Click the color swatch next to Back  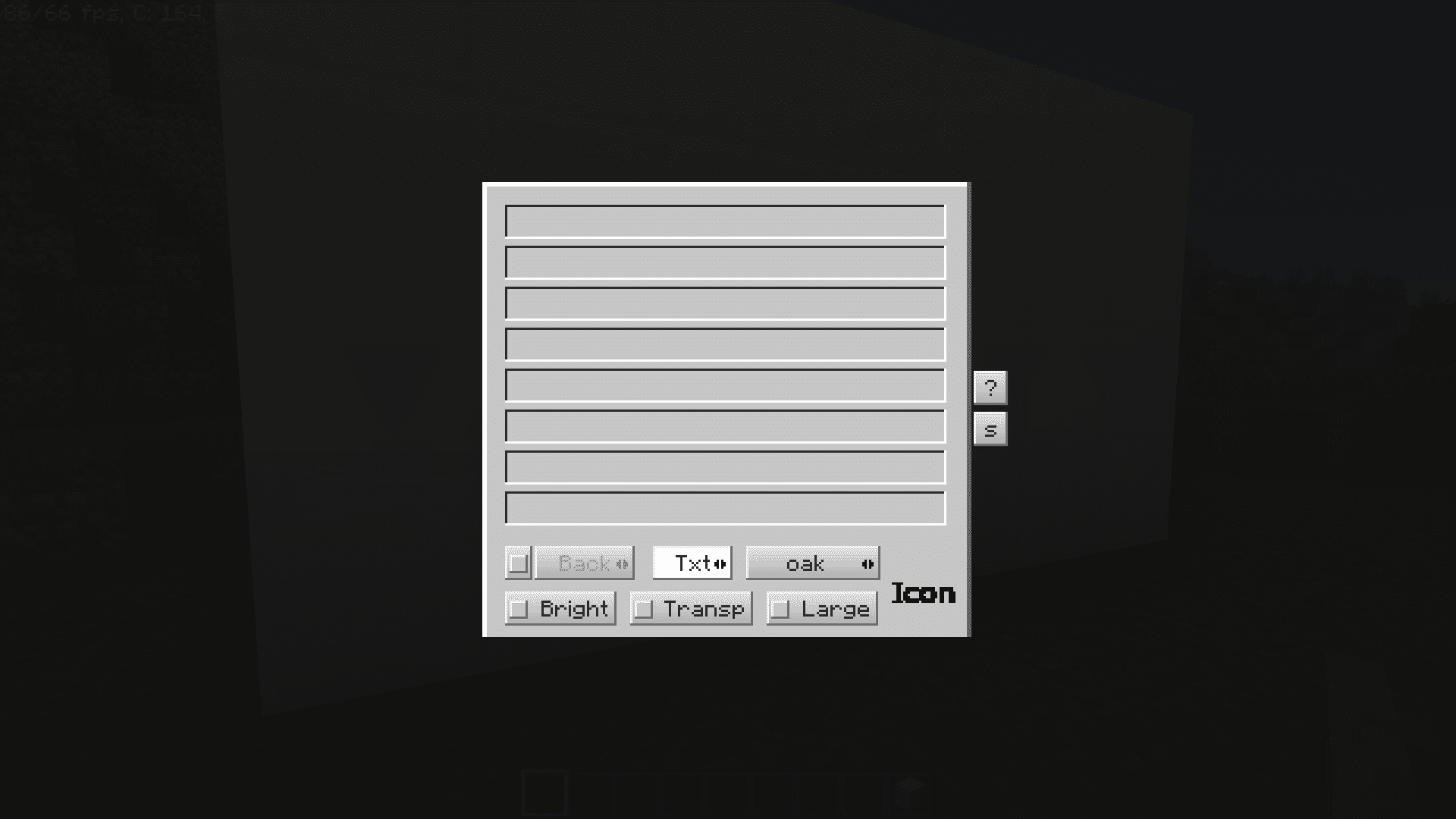click(518, 562)
